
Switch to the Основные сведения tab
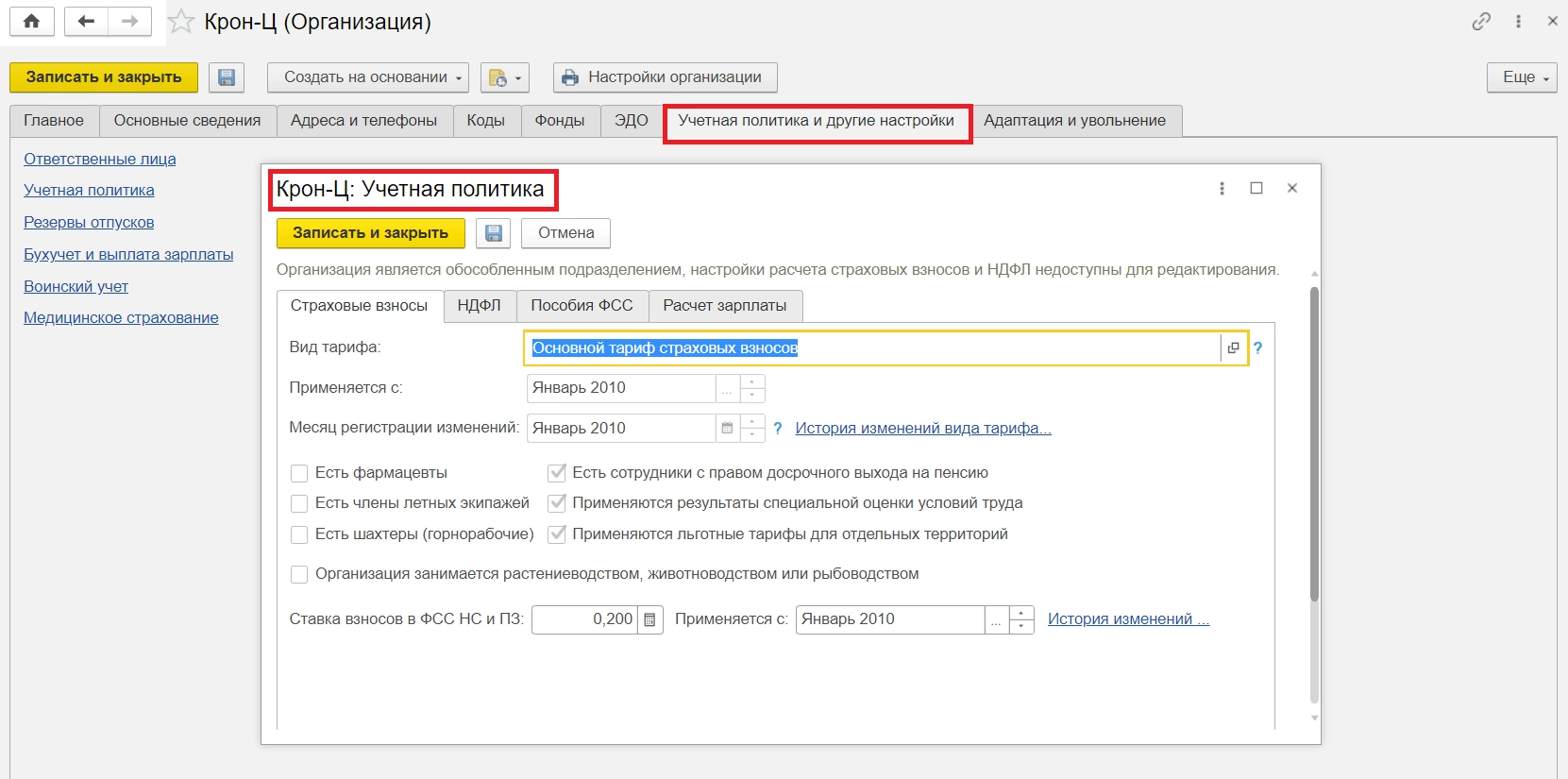click(187, 121)
